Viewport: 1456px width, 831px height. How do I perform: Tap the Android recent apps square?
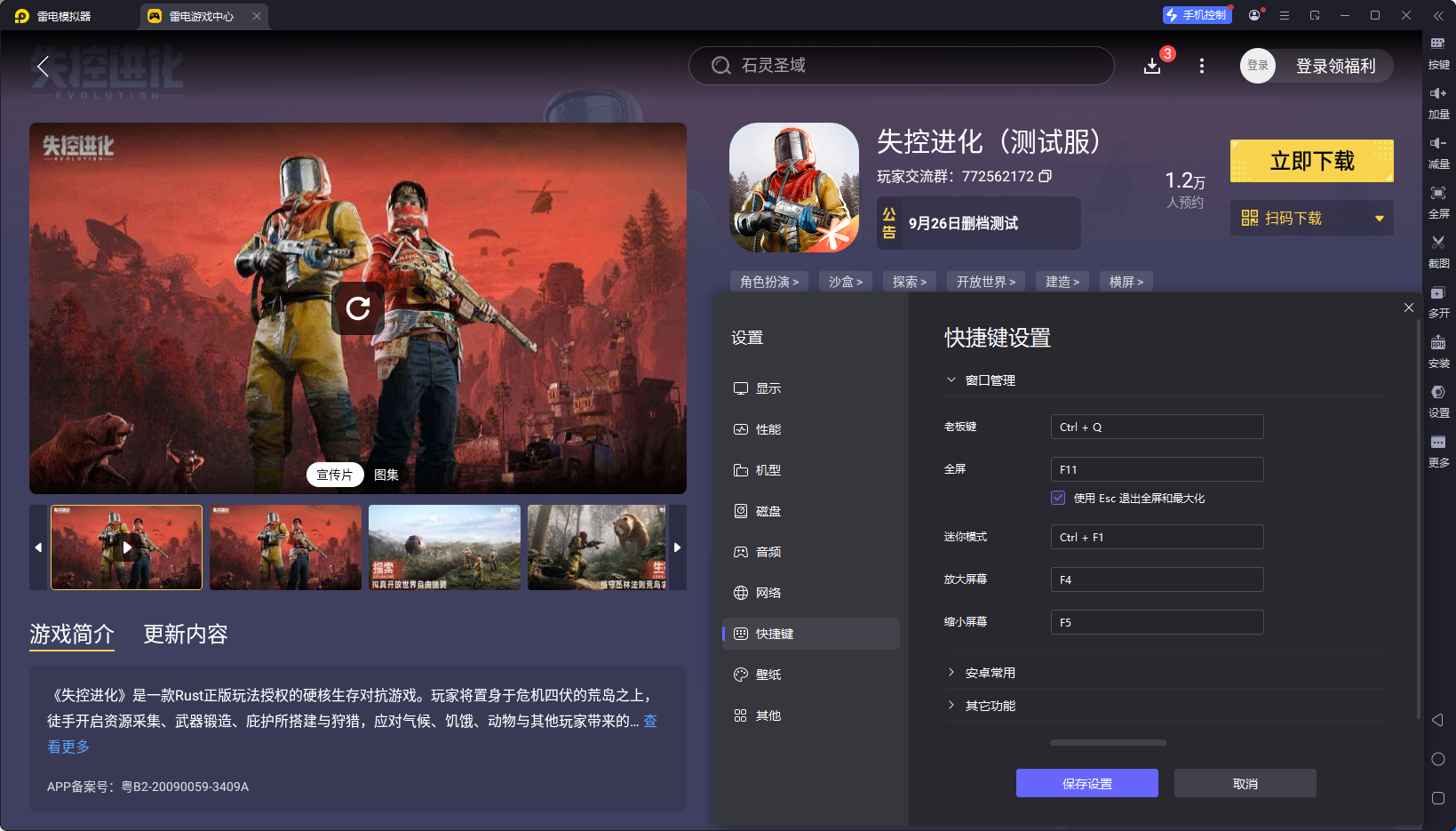(1438, 798)
